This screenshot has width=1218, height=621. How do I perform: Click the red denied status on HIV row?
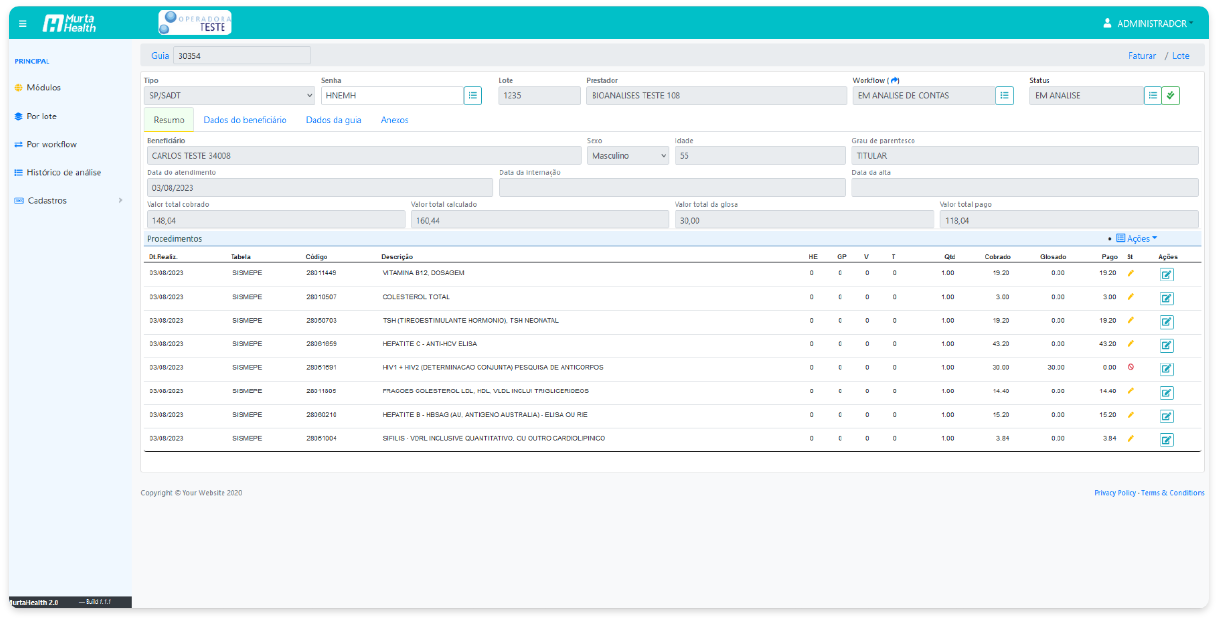pyautogui.click(x=1131, y=367)
